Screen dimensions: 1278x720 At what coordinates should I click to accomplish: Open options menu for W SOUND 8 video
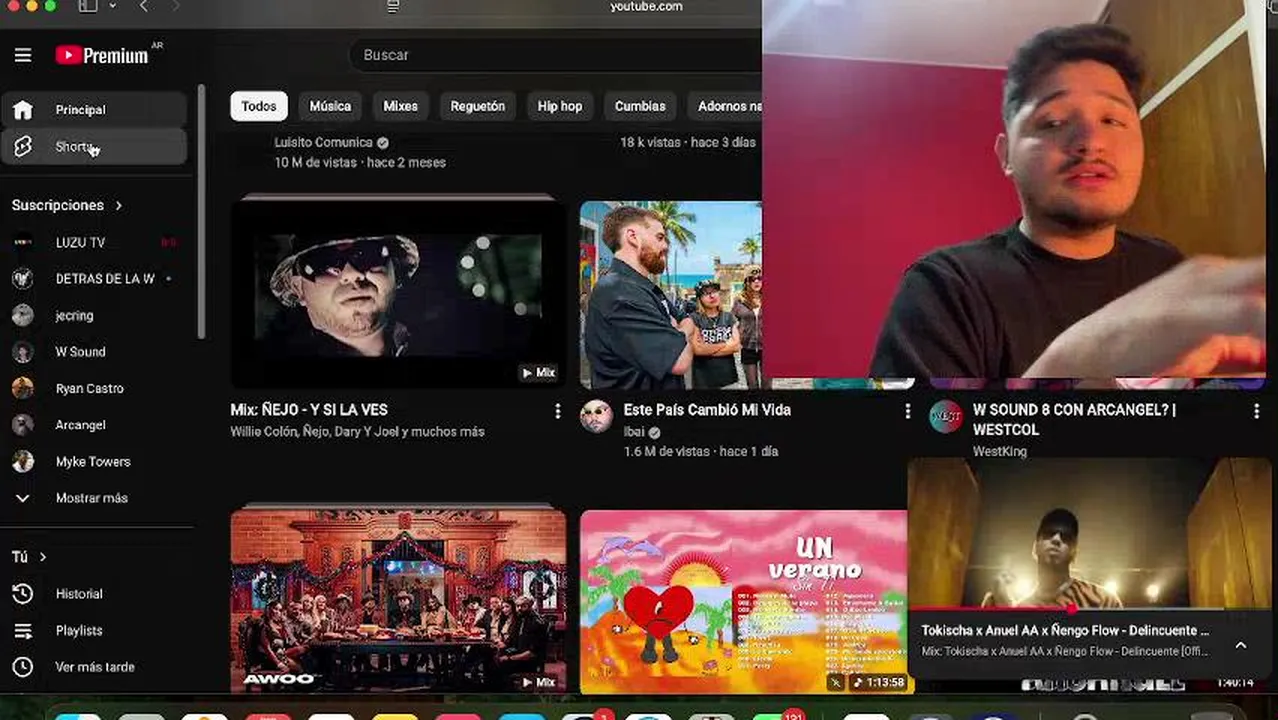[1256, 411]
